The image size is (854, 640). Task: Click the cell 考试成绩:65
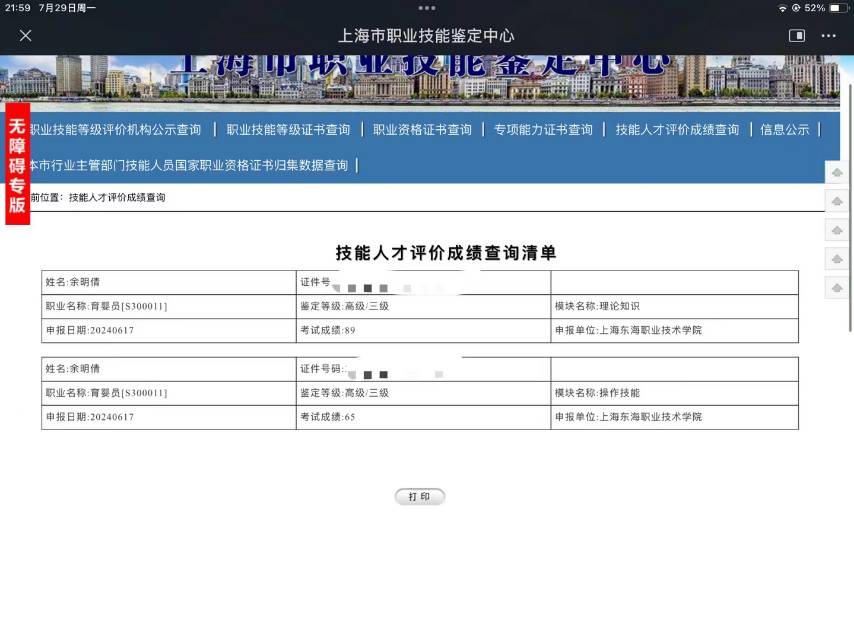[423, 417]
